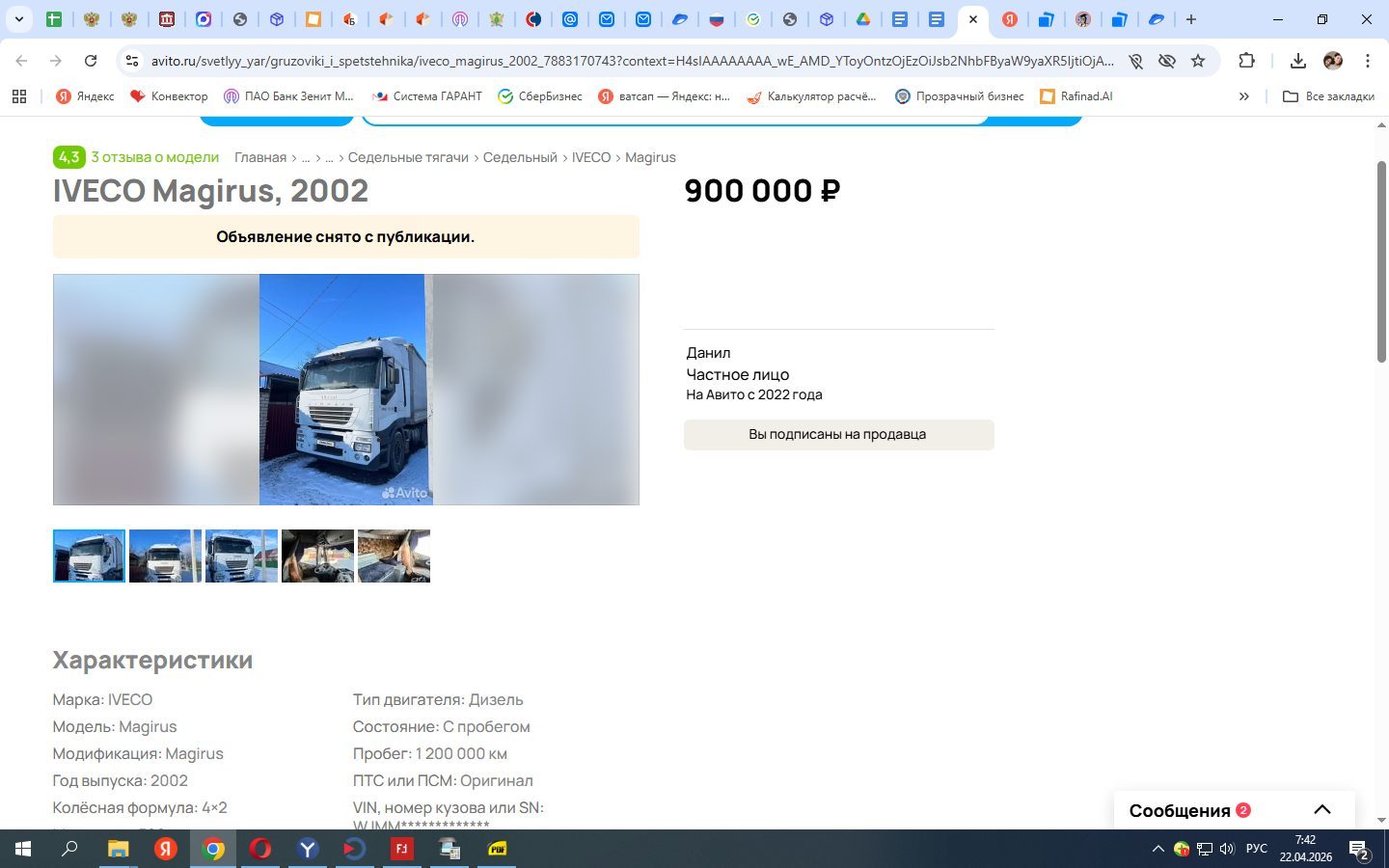Open Калькулятор расчё... bookmark
1389x868 pixels.
tap(812, 96)
